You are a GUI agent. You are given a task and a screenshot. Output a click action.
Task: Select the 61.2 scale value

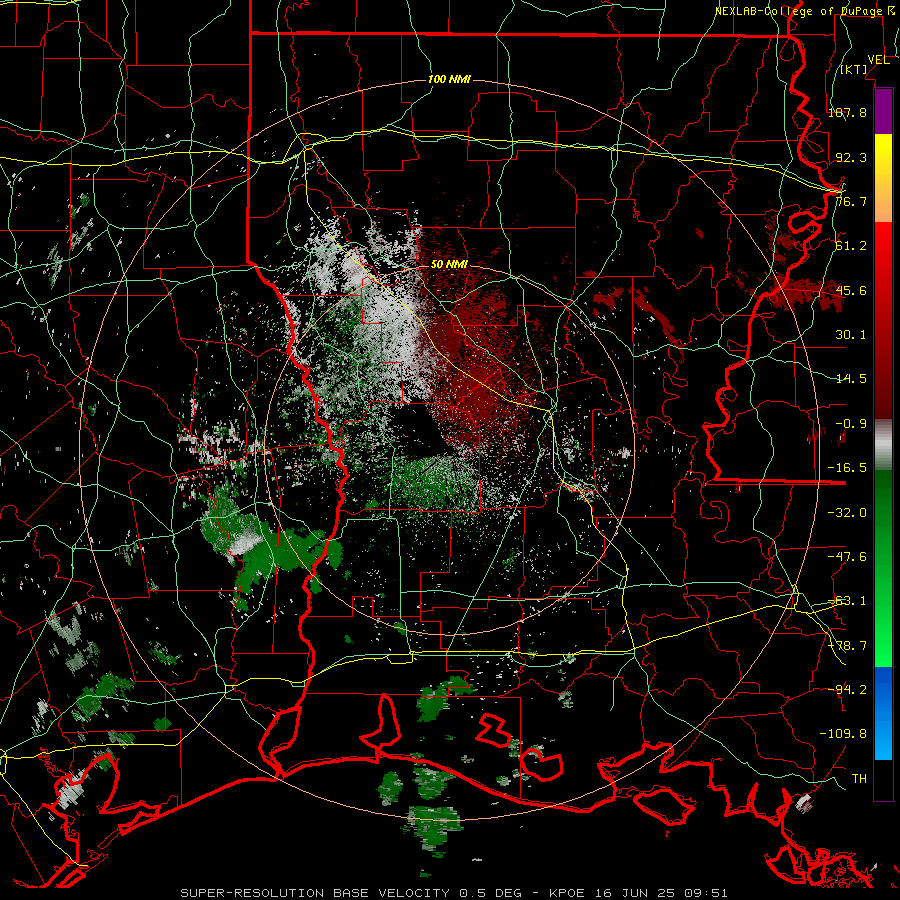coord(851,246)
